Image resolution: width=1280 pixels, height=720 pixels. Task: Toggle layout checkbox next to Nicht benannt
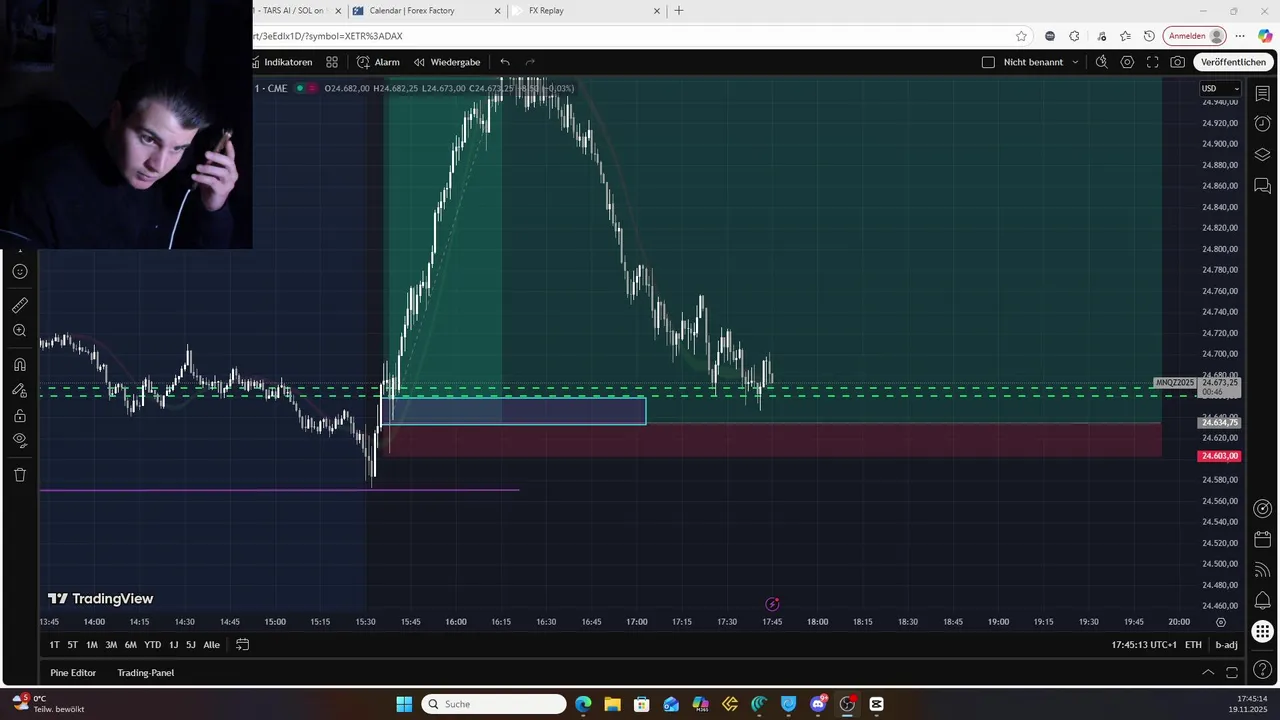point(988,62)
